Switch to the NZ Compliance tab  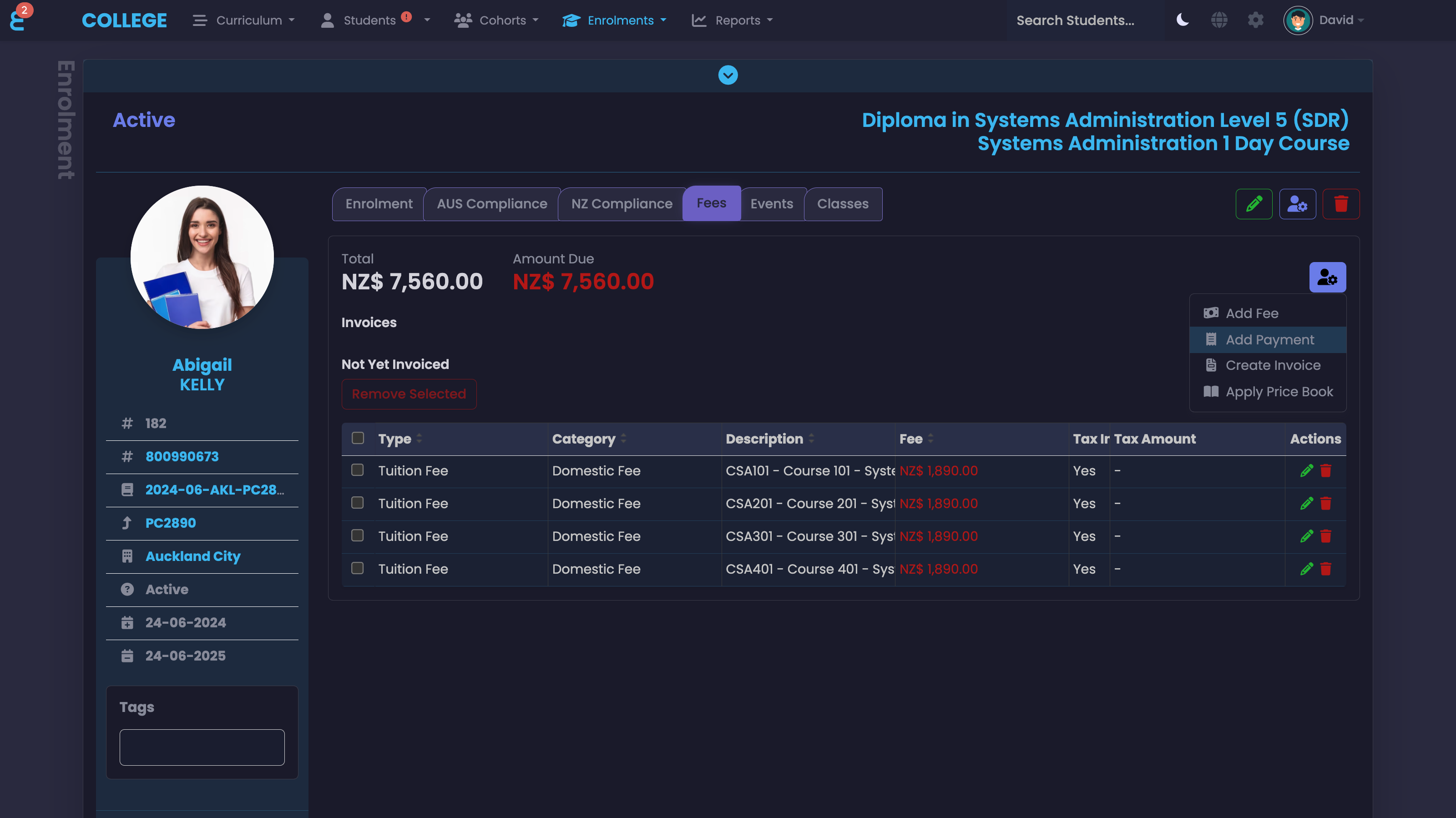pos(621,203)
